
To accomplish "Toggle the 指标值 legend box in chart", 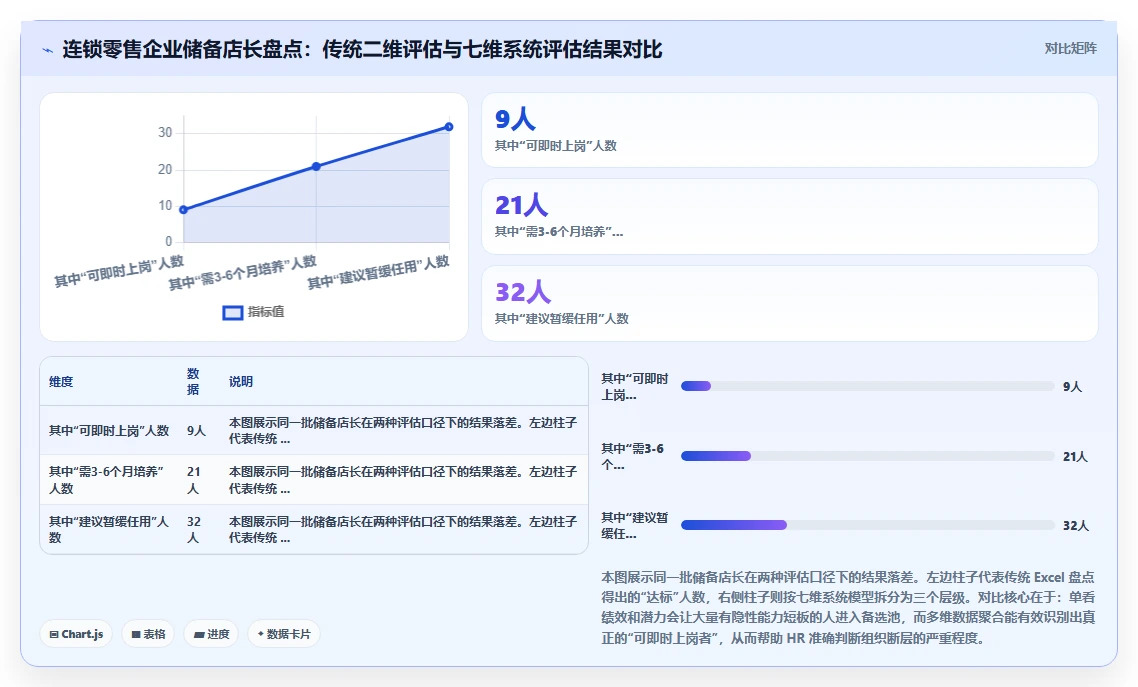I will pos(232,313).
